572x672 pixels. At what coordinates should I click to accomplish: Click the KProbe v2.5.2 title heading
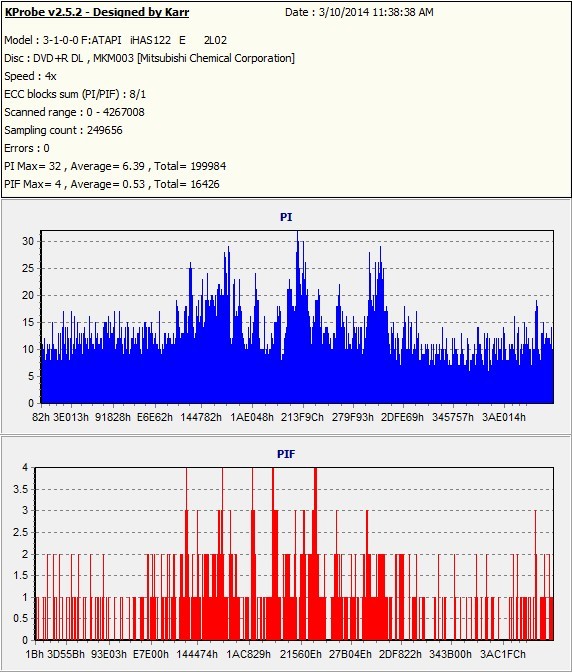pos(97,12)
